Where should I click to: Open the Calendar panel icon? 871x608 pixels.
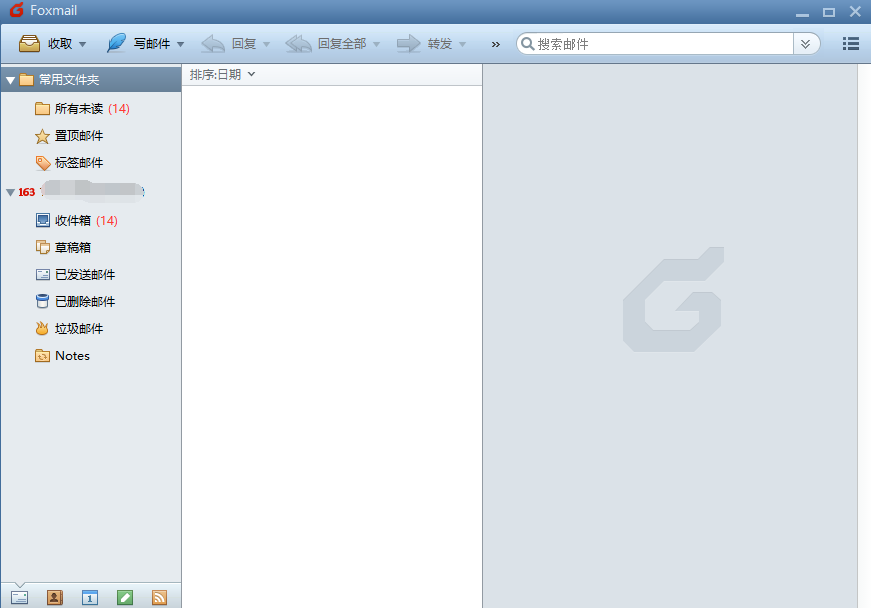click(89, 597)
